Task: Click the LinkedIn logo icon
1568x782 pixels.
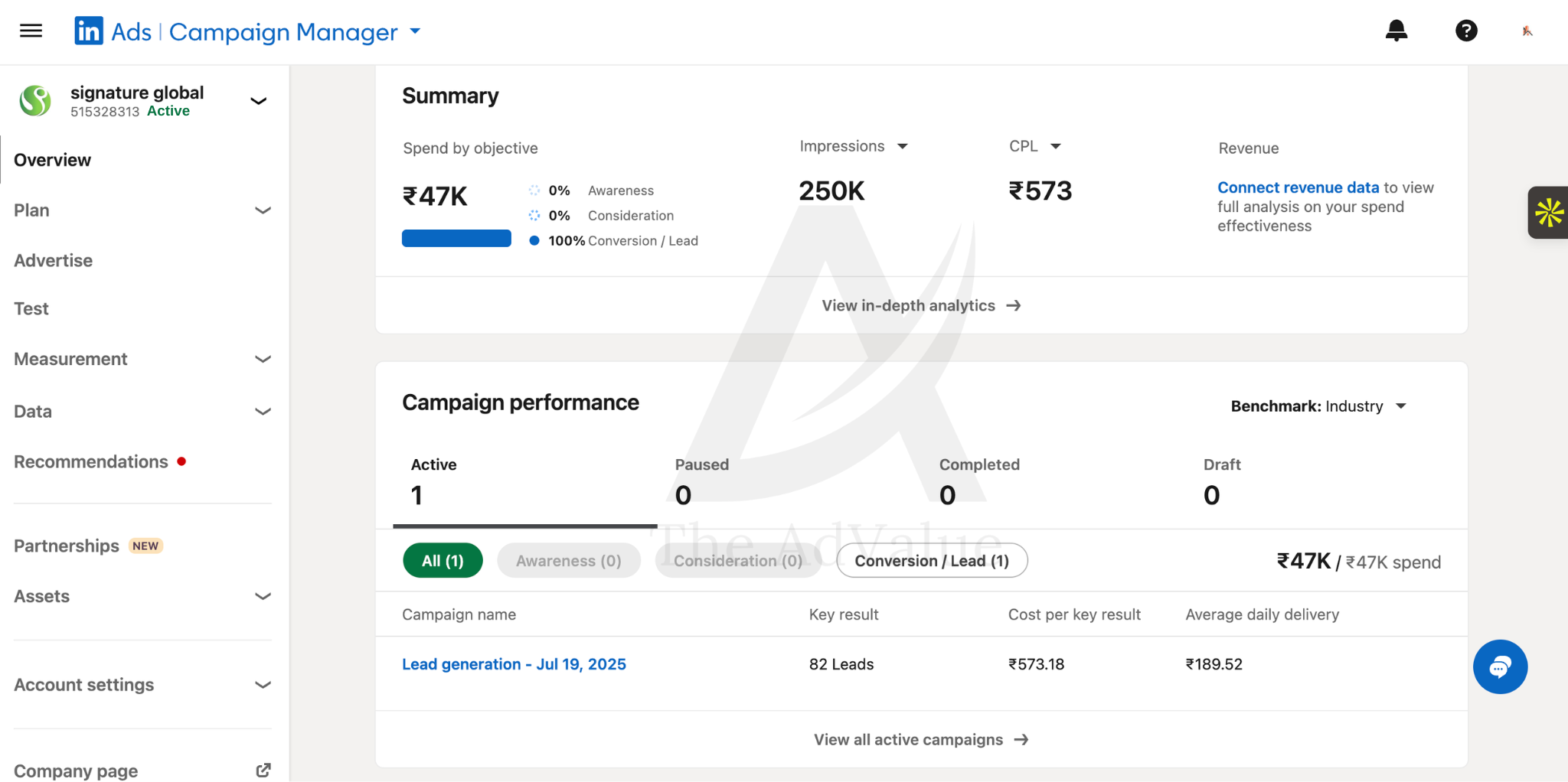Action: click(x=89, y=31)
